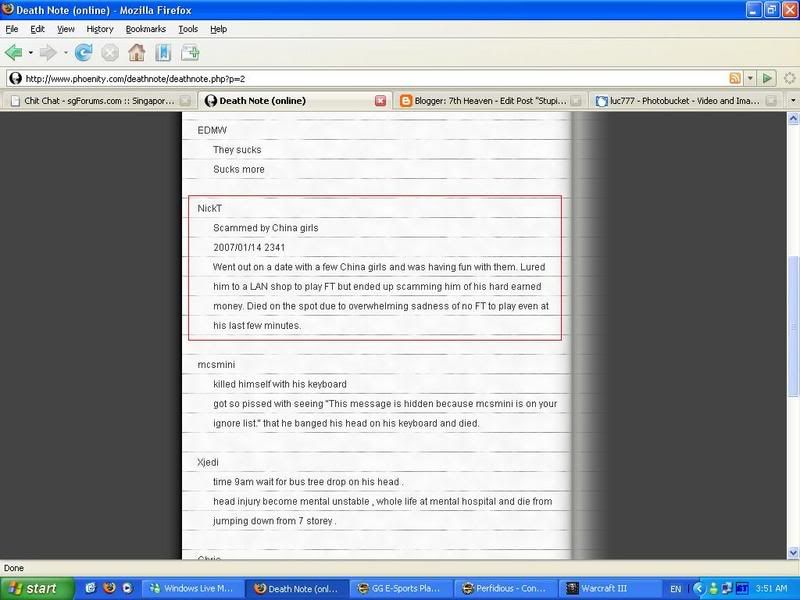The image size is (800, 600).
Task: Click the browser Back arrow button
Action: (14, 52)
